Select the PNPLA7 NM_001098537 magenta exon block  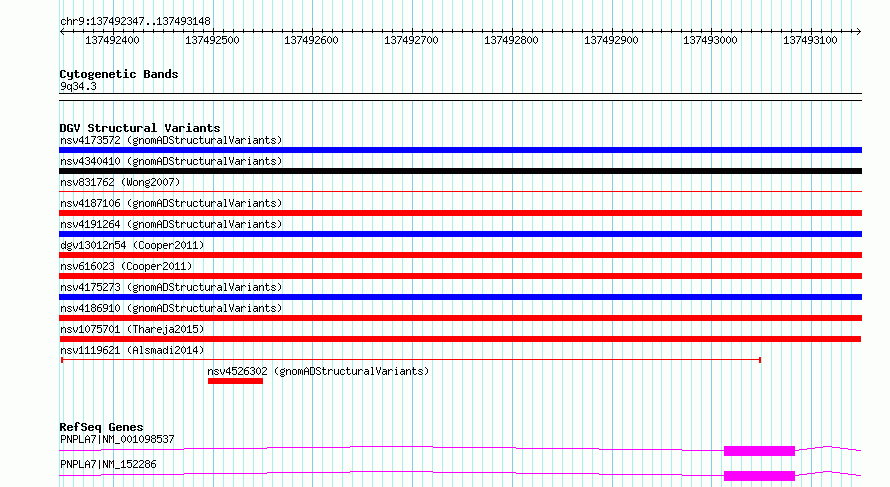pyautogui.click(x=759, y=451)
